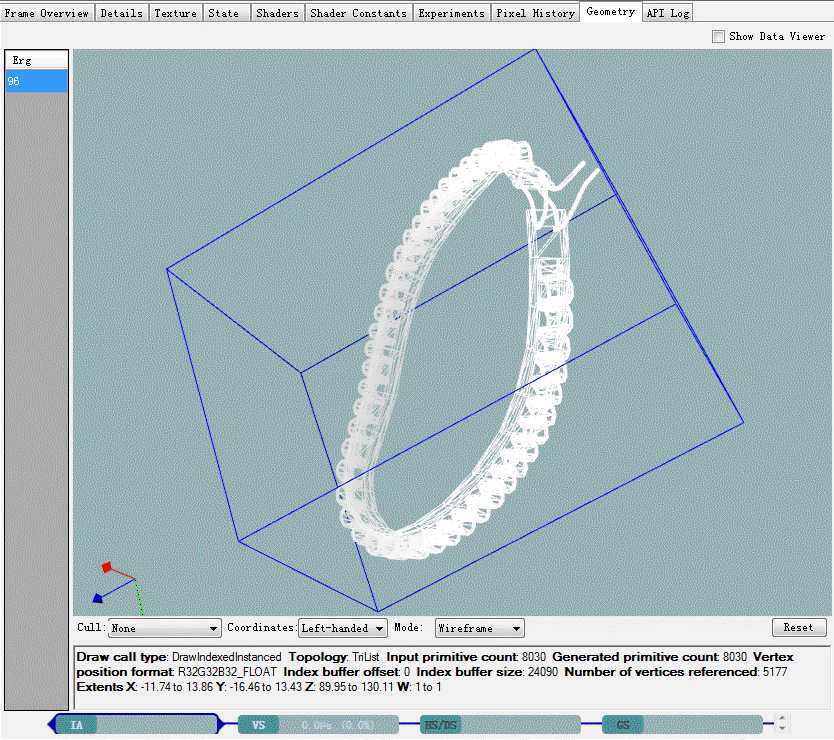Click the red X axis gizmo handle

pos(106,567)
